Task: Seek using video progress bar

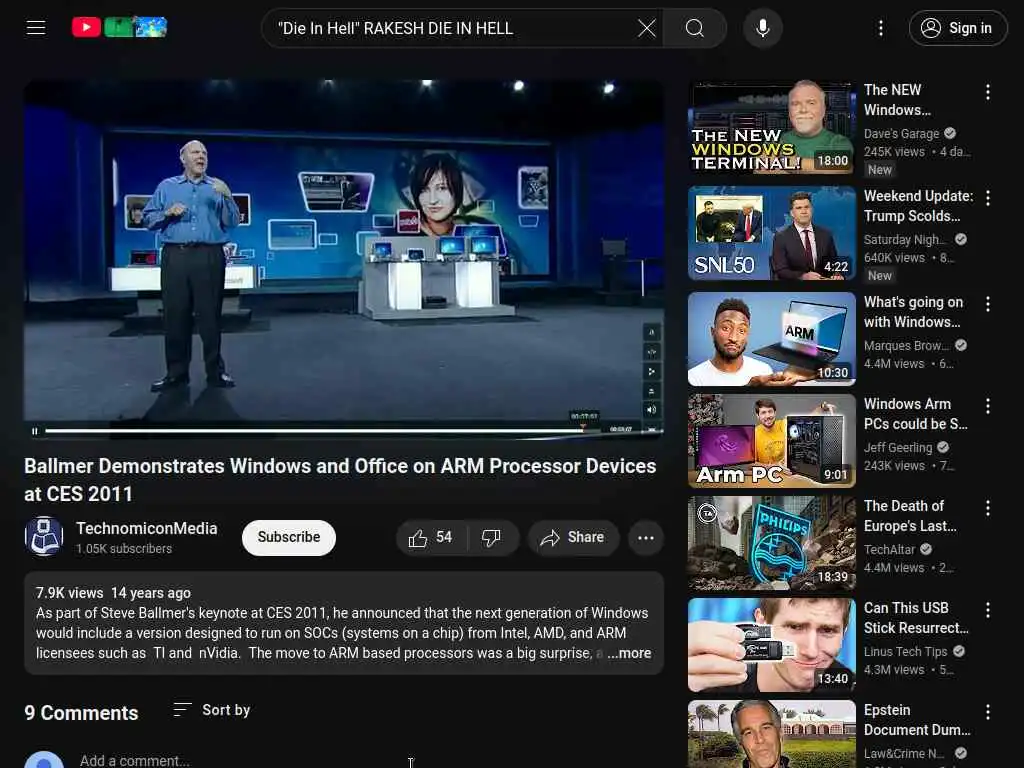Action: 314,431
